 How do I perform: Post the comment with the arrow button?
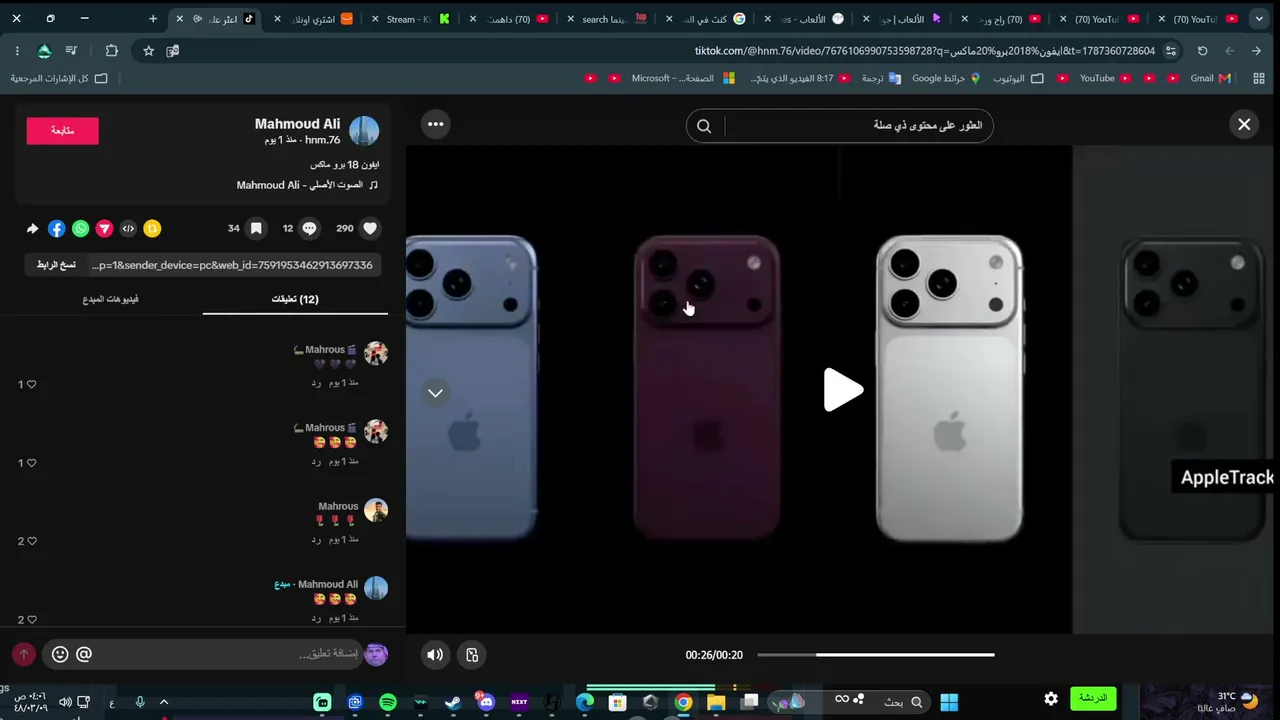click(x=23, y=654)
